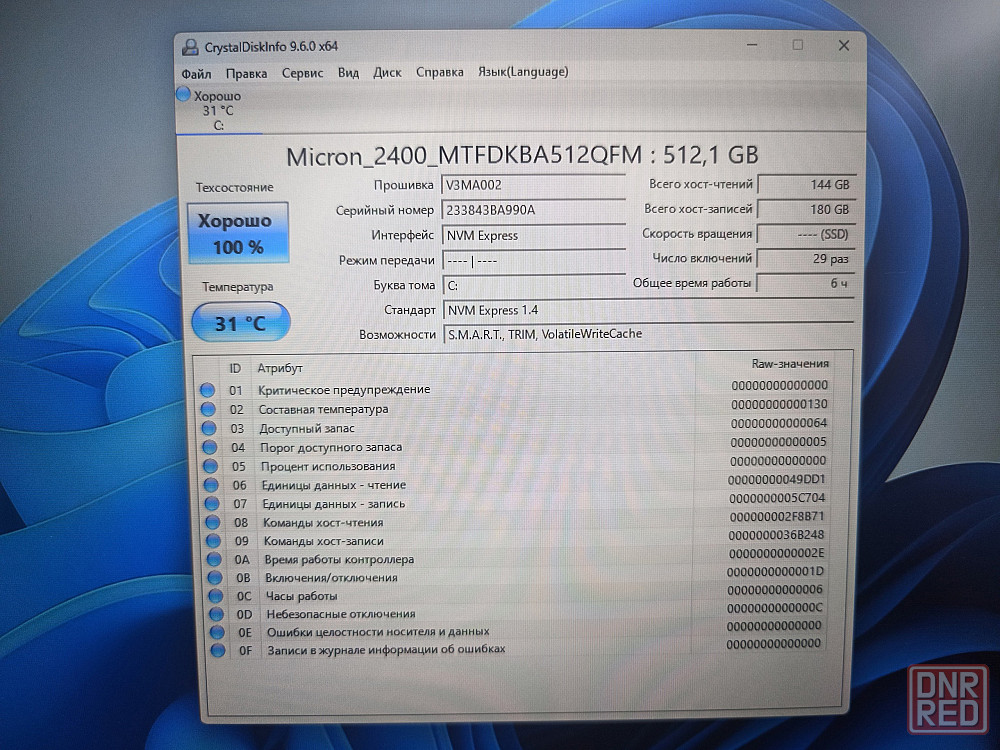Click status dot for Часы работы
Image resolution: width=1000 pixels, height=750 pixels.
pyautogui.click(x=216, y=596)
